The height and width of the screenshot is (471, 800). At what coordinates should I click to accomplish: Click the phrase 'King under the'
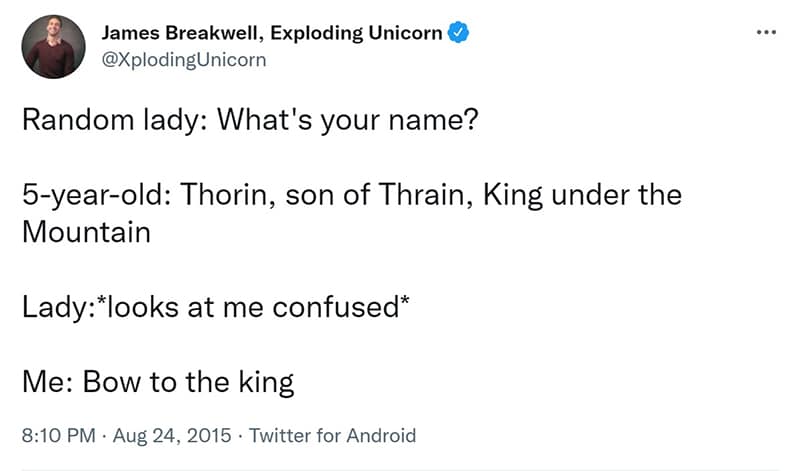(x=582, y=195)
